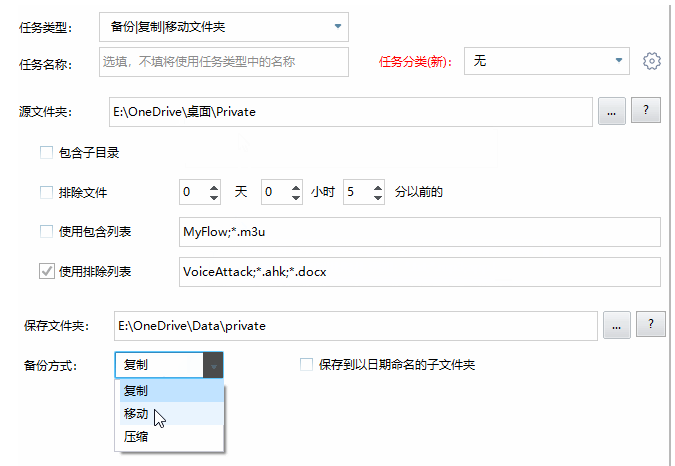This screenshot has height=466, width=675.
Task: Increase the days spinner value
Action: [x=214, y=187]
